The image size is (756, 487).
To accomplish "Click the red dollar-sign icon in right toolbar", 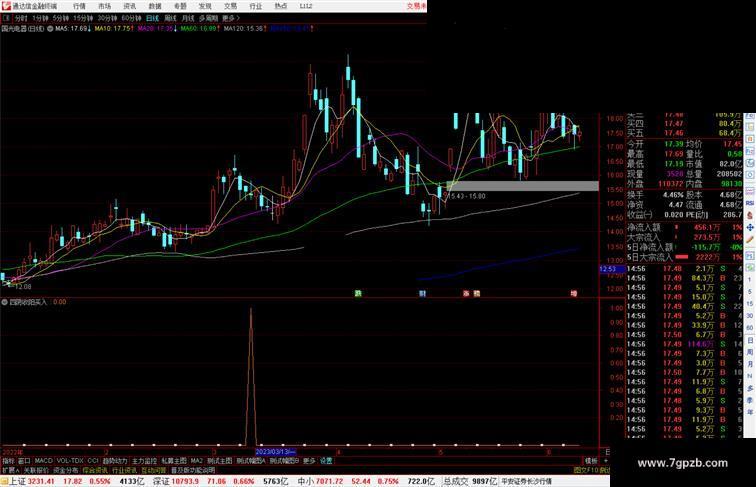I will (x=750, y=216).
